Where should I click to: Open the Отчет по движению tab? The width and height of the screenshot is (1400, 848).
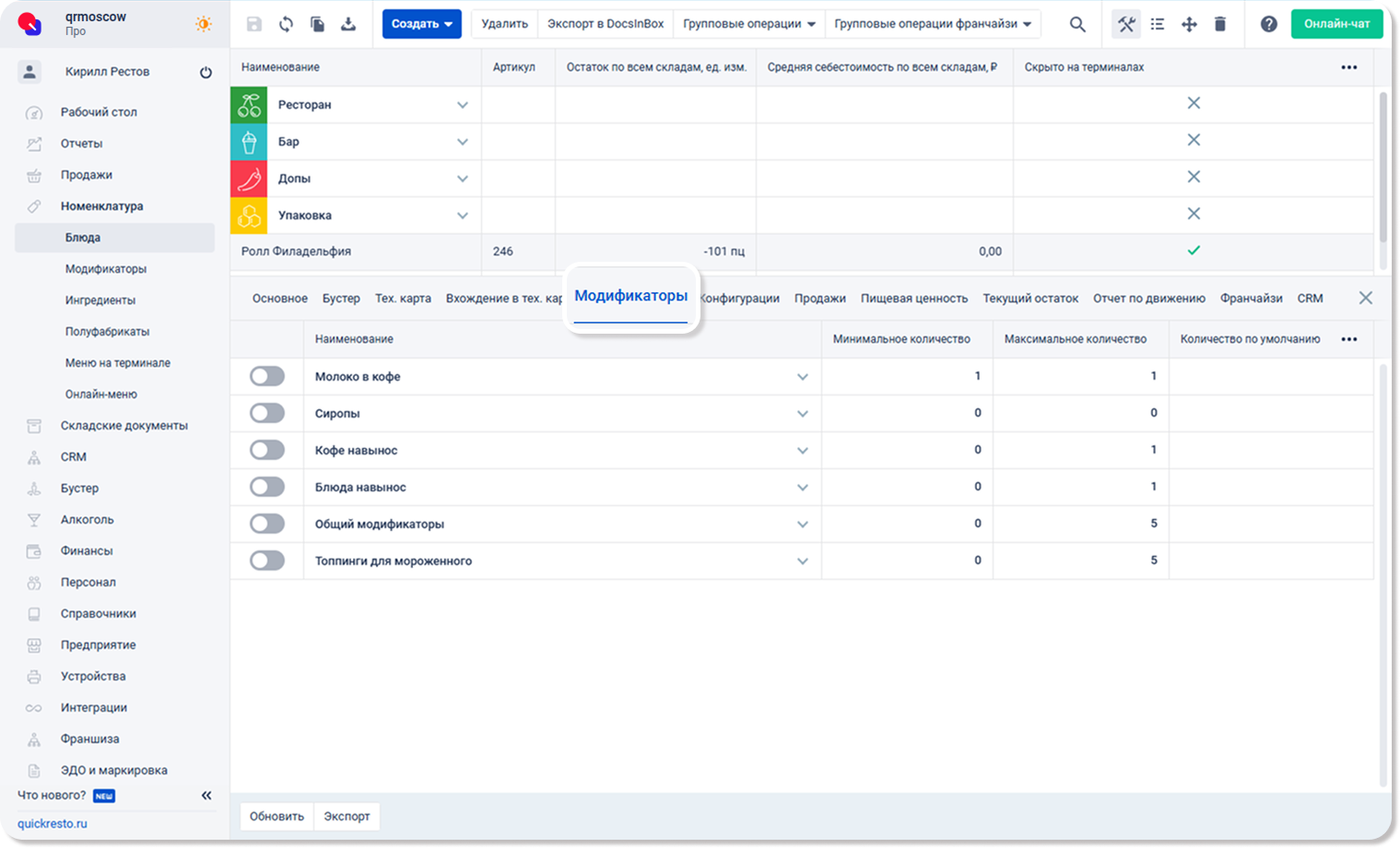coord(1149,299)
